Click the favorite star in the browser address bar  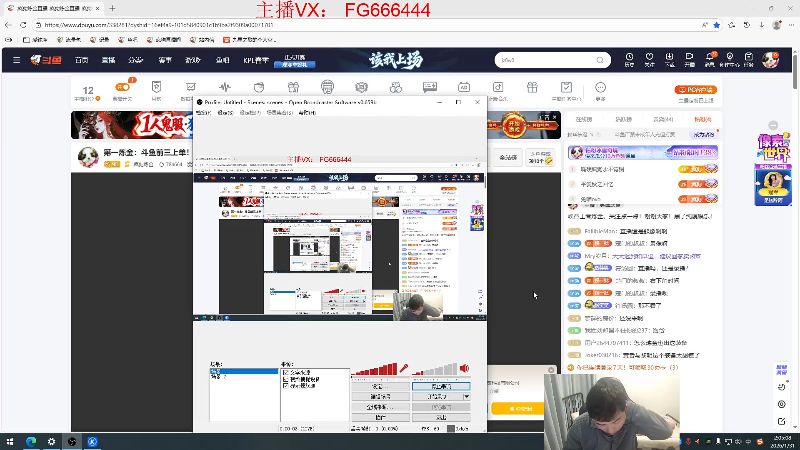tap(717, 24)
